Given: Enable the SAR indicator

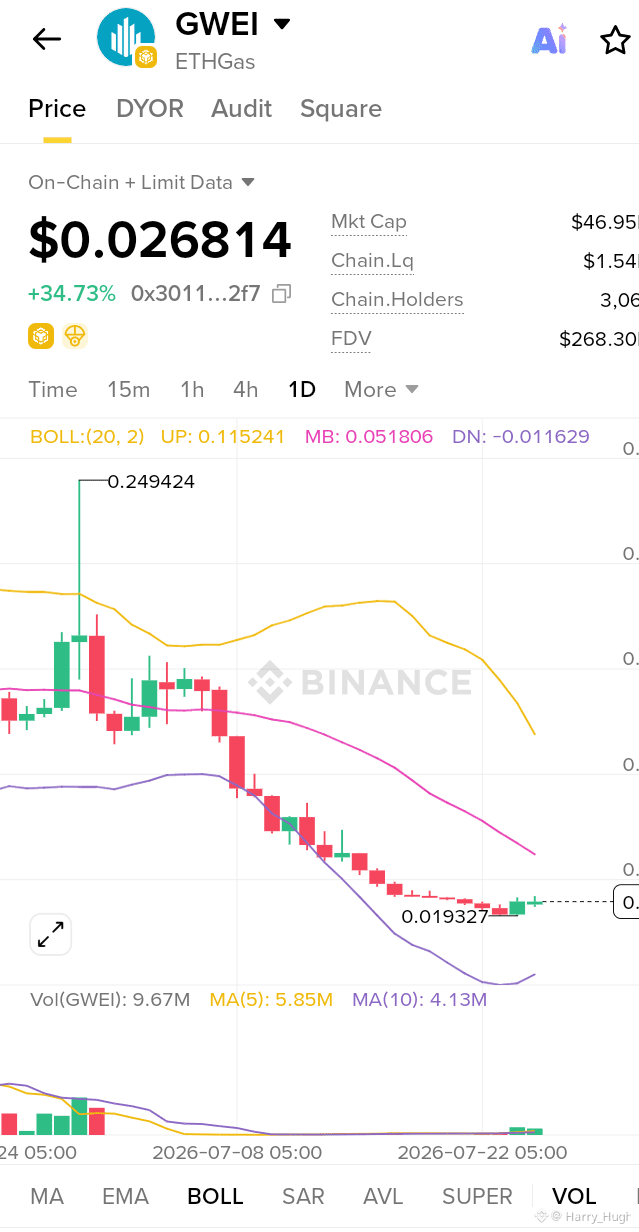Looking at the screenshot, I should click(x=303, y=1196).
